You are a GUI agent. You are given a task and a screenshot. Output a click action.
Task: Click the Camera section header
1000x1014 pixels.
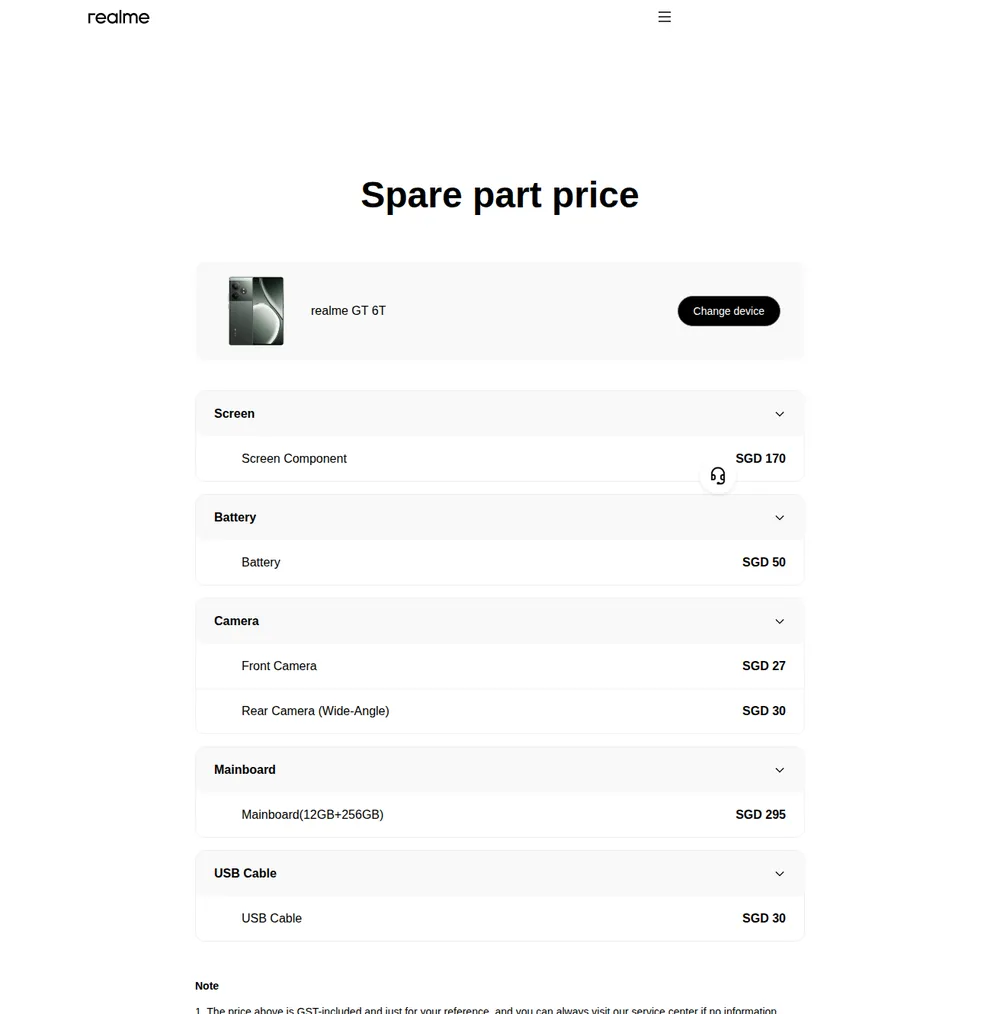tap(500, 621)
